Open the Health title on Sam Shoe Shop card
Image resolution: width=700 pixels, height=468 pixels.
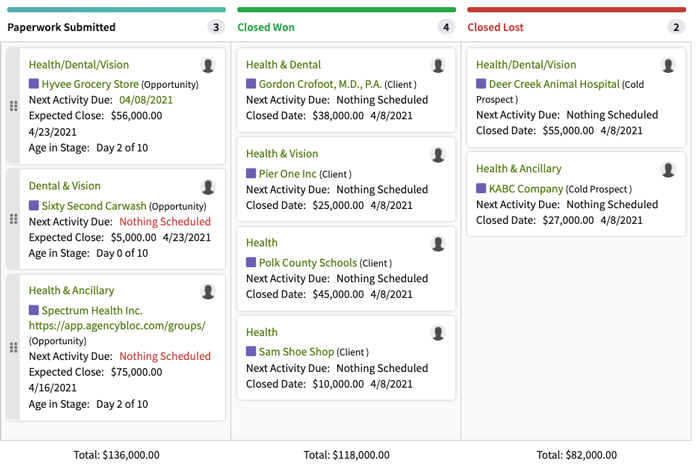click(262, 332)
